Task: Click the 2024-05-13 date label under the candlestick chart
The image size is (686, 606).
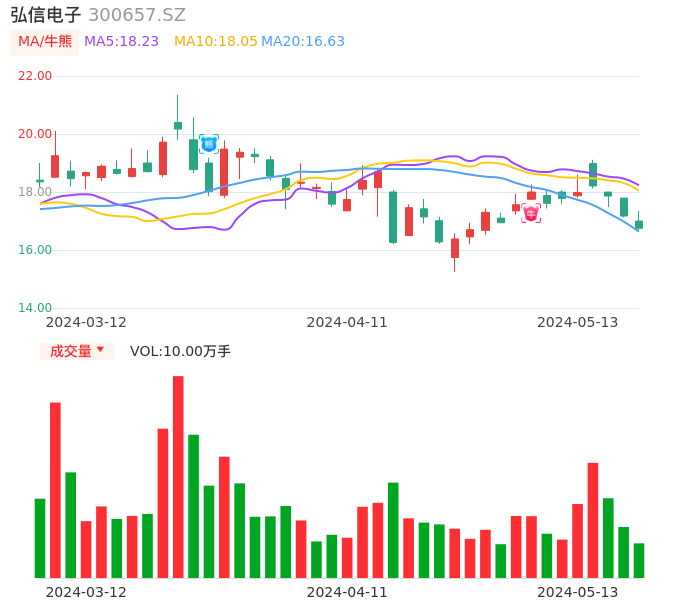Action: [578, 322]
